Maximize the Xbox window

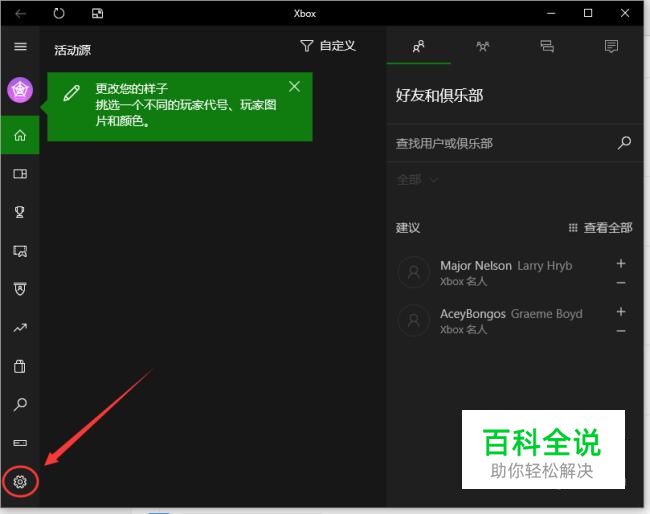tap(588, 13)
